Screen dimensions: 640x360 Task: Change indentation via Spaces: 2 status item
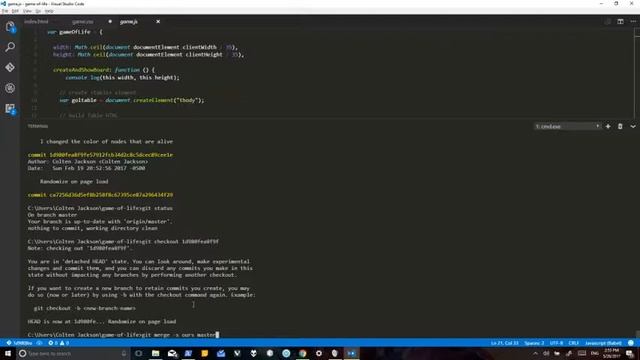coord(534,343)
